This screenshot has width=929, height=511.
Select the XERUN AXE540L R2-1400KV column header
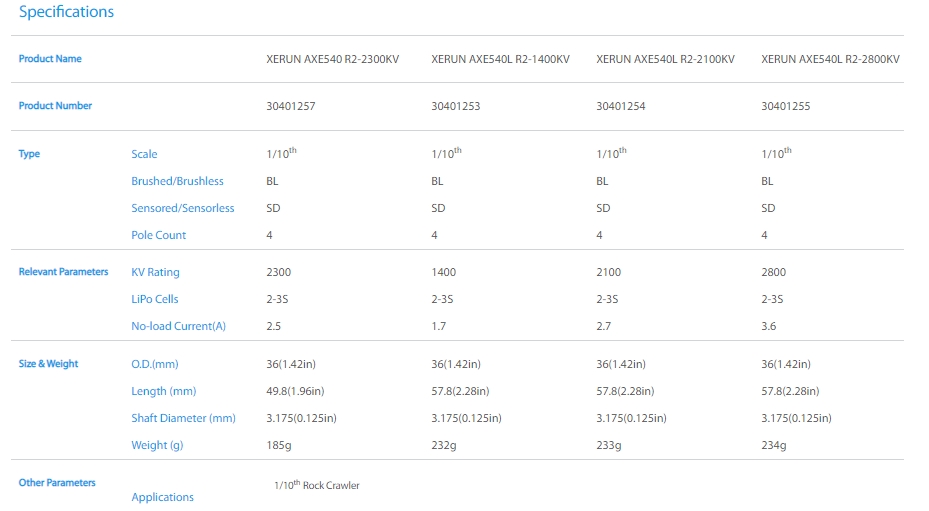click(500, 59)
